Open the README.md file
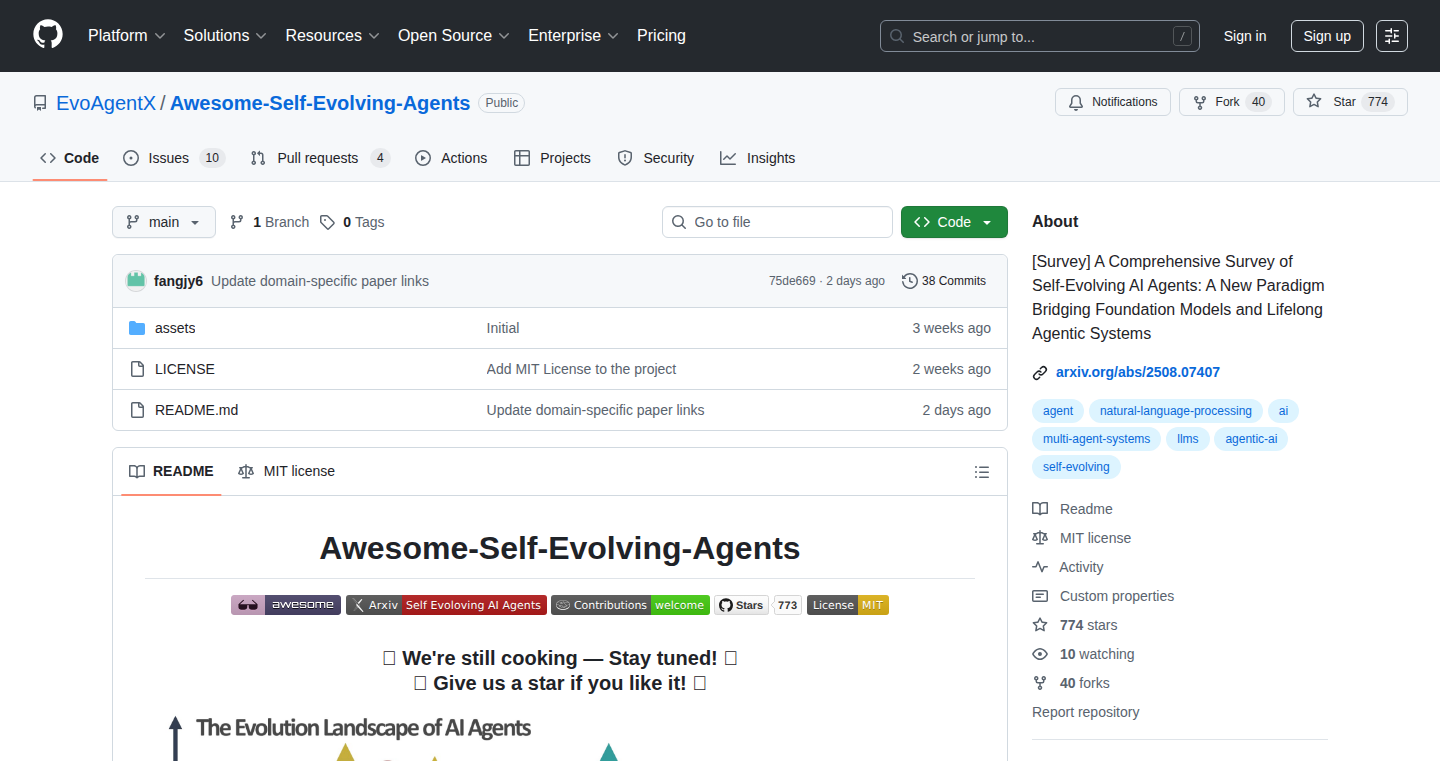The height and width of the screenshot is (761, 1440). pyautogui.click(x=196, y=410)
